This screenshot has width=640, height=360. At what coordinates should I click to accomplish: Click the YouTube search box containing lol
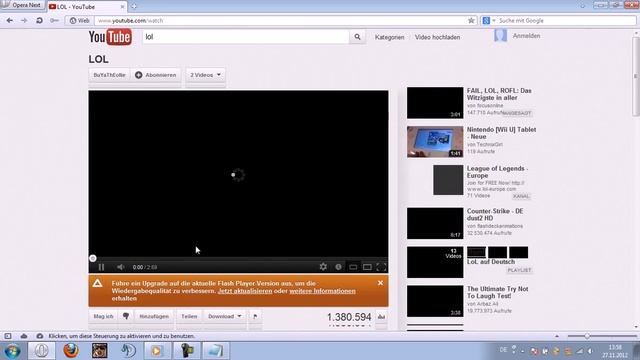246,37
